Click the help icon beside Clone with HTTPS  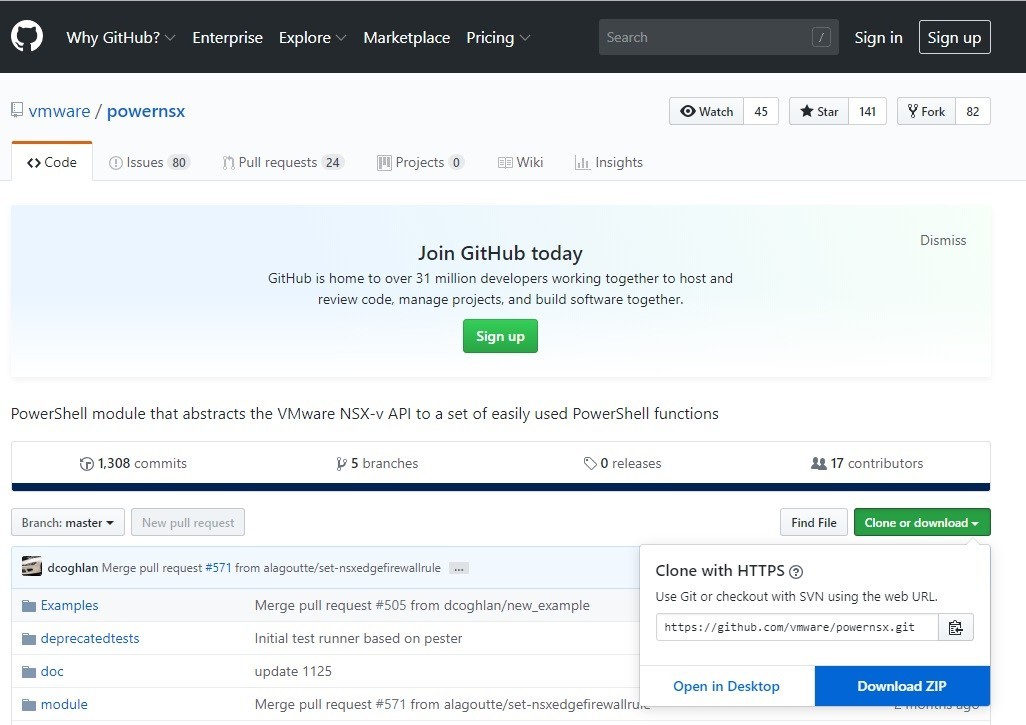[x=796, y=572]
